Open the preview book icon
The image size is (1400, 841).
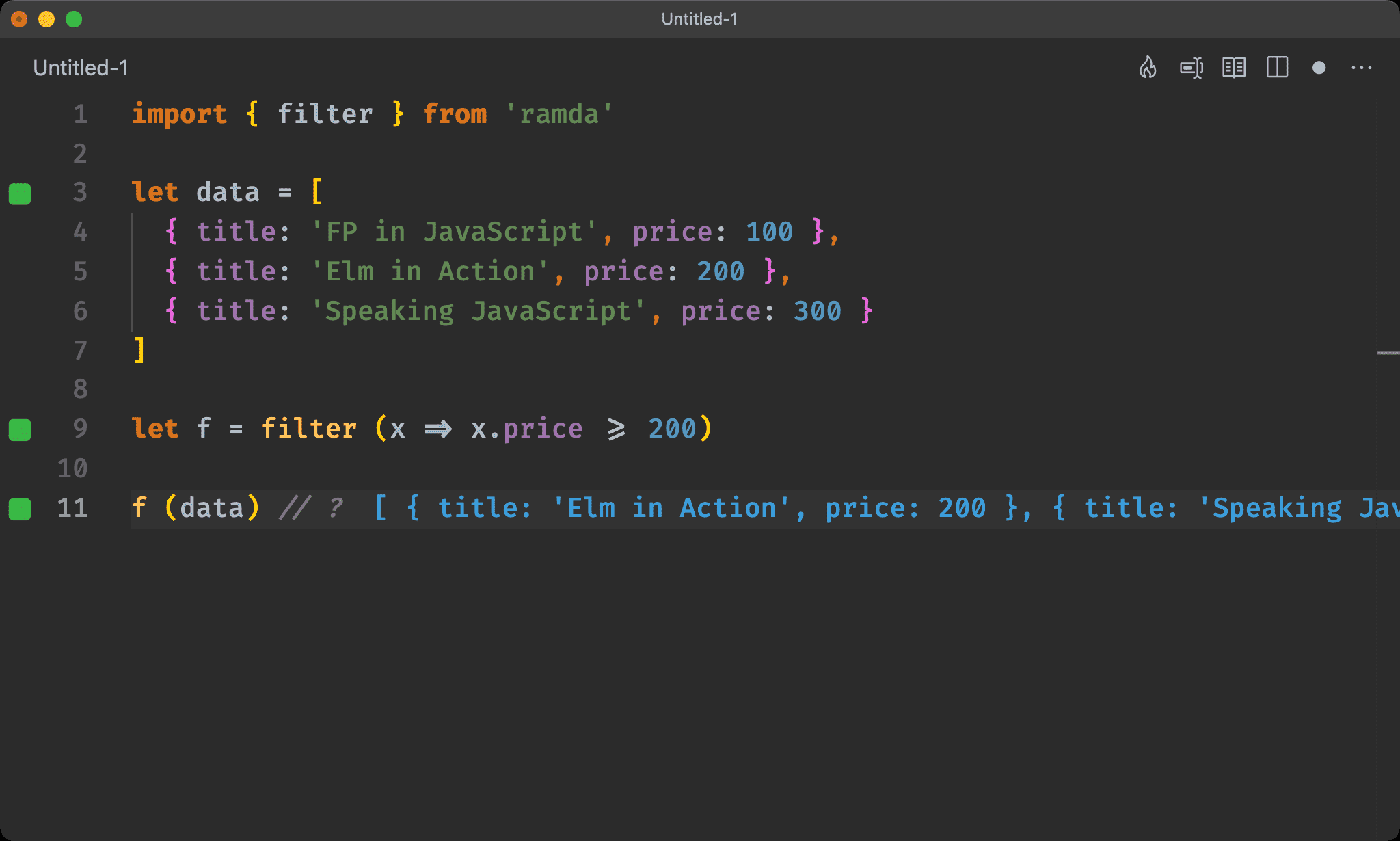[1234, 68]
